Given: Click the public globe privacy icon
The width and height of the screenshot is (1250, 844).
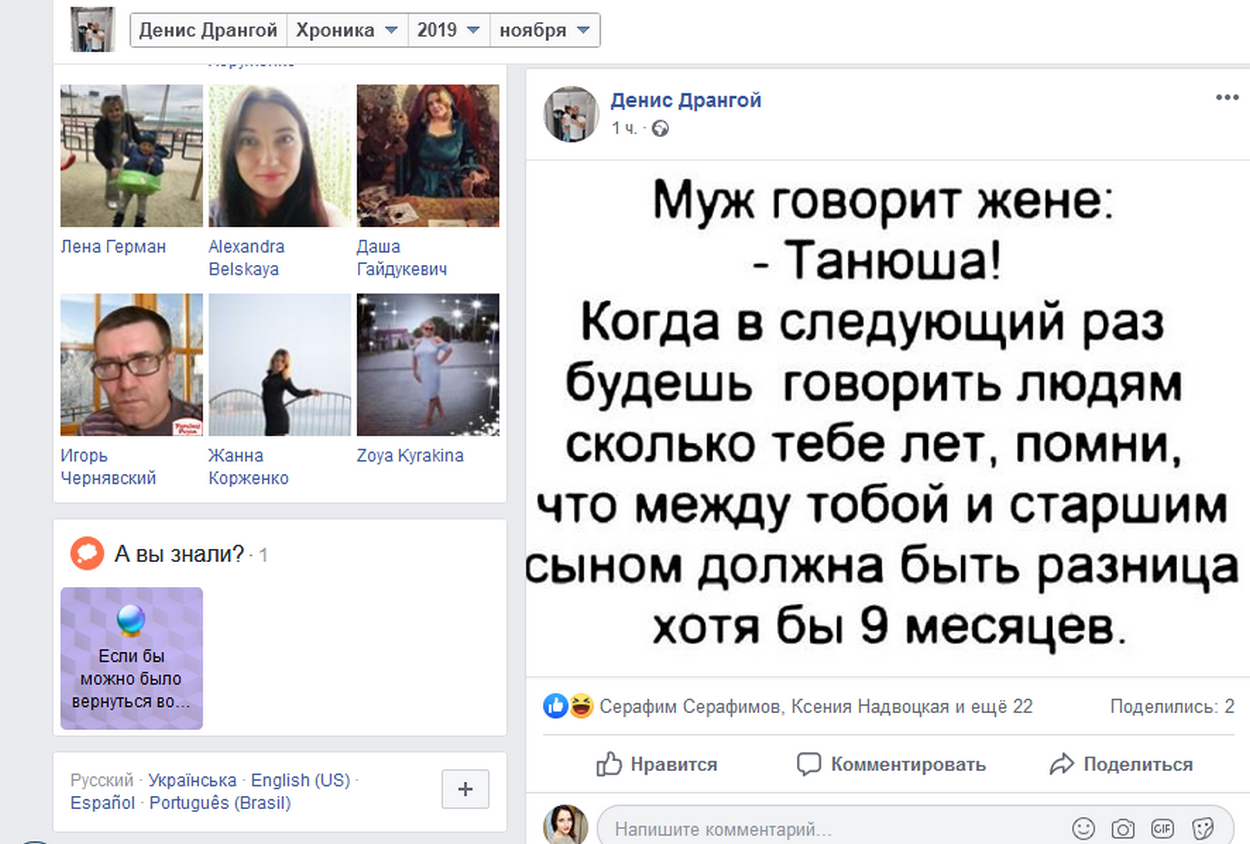Looking at the screenshot, I should 659,128.
